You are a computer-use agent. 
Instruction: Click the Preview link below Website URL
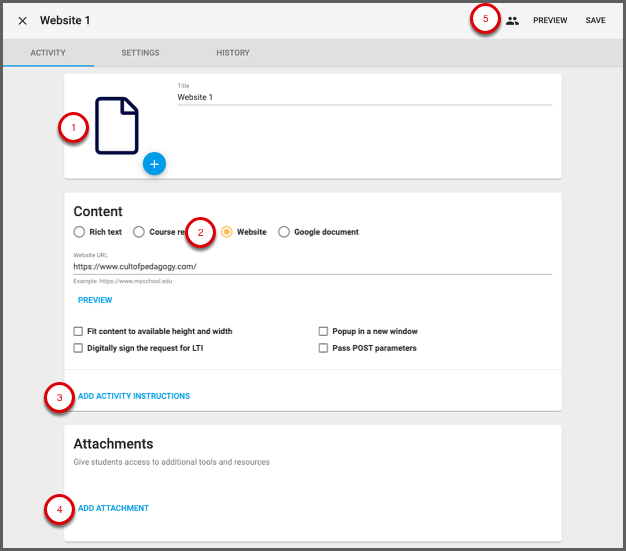(x=95, y=300)
